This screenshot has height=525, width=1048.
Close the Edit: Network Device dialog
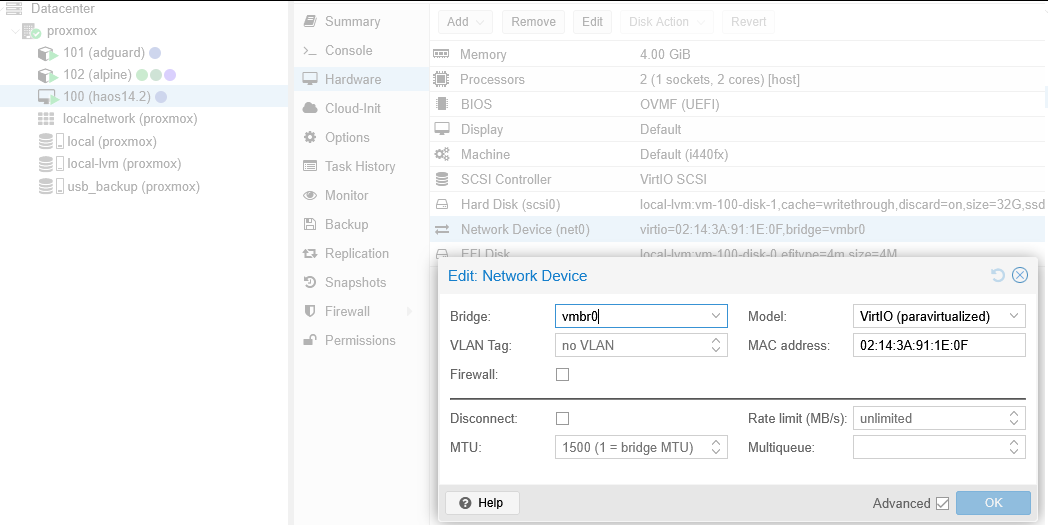pyautogui.click(x=1020, y=275)
